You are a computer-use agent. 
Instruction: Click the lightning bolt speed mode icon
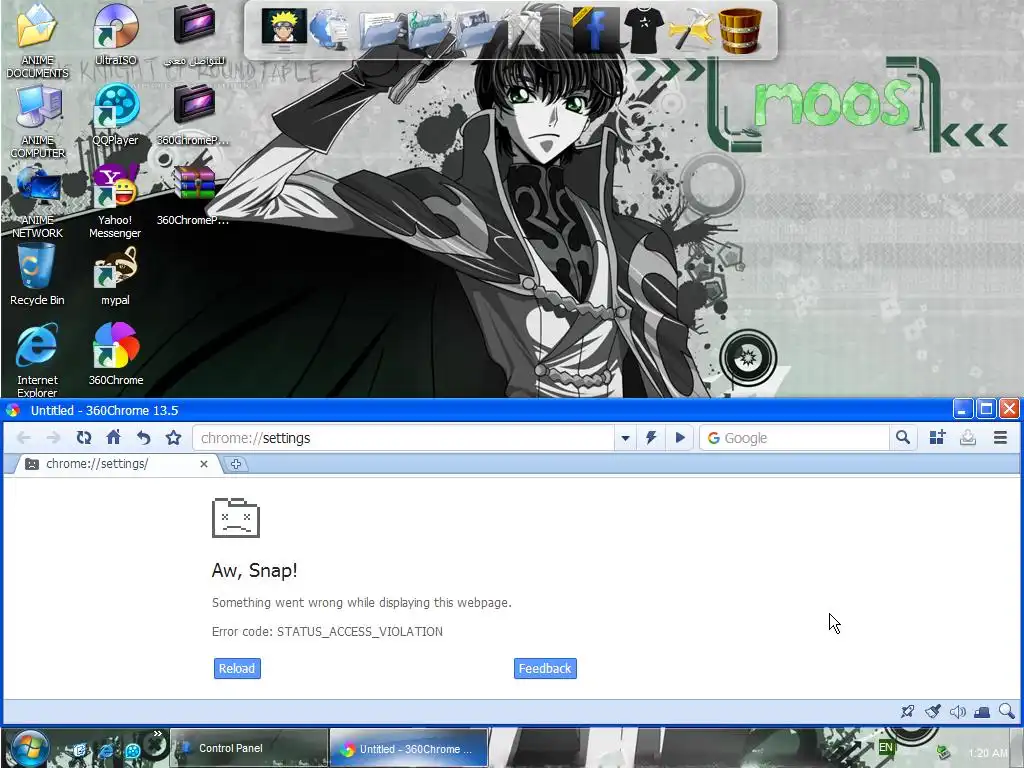click(x=651, y=438)
